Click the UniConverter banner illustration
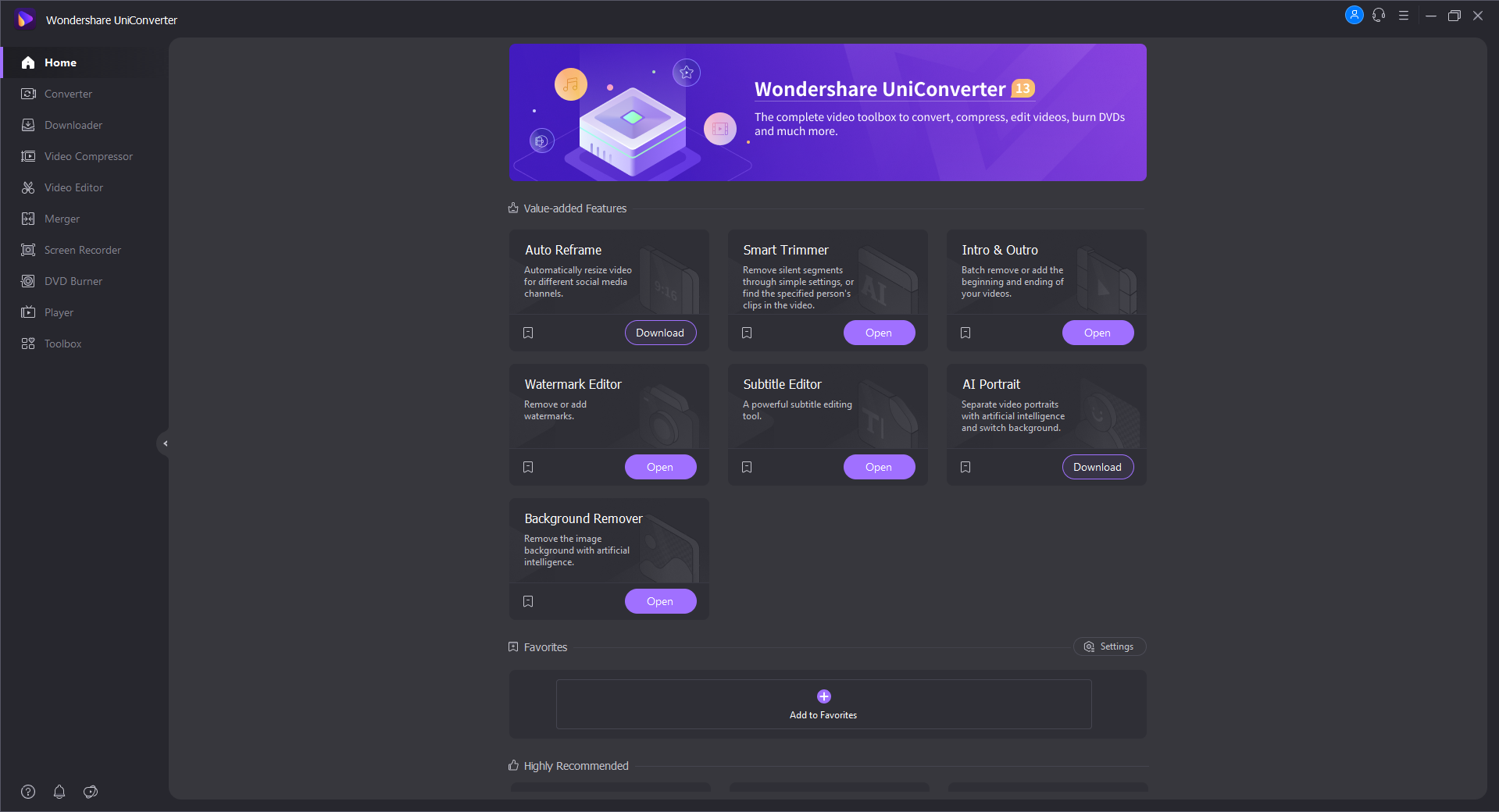Image resolution: width=1499 pixels, height=812 pixels. click(x=633, y=117)
